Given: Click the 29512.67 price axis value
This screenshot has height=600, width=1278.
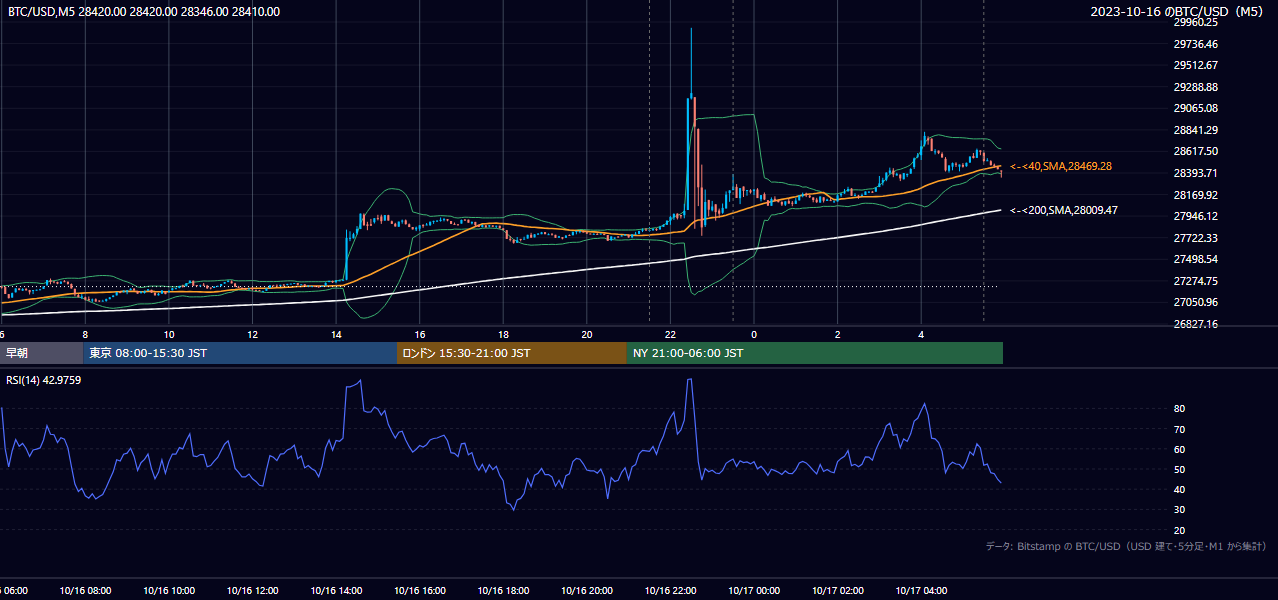Looking at the screenshot, I should point(1196,65).
